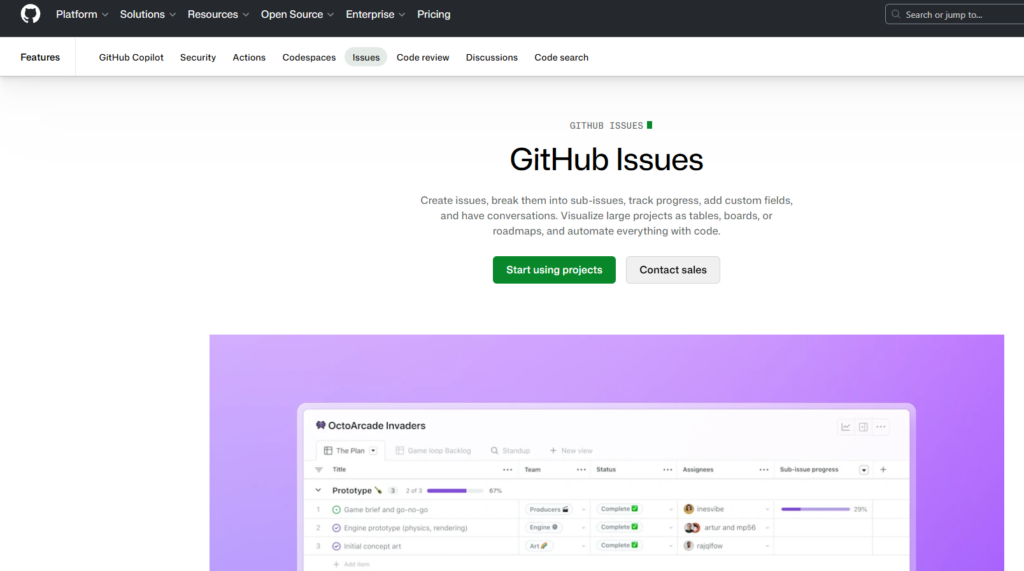Select the Game loop Backlog tab
Screen dimensions: 1024x571
(433, 451)
